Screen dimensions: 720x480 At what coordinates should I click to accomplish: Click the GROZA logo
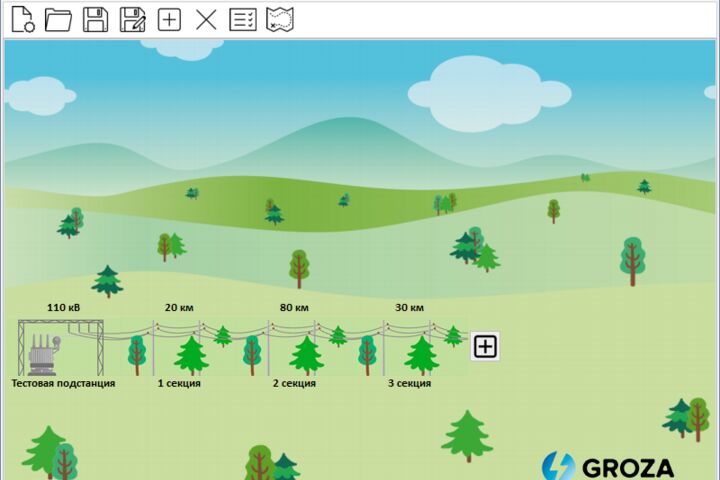(x=608, y=467)
